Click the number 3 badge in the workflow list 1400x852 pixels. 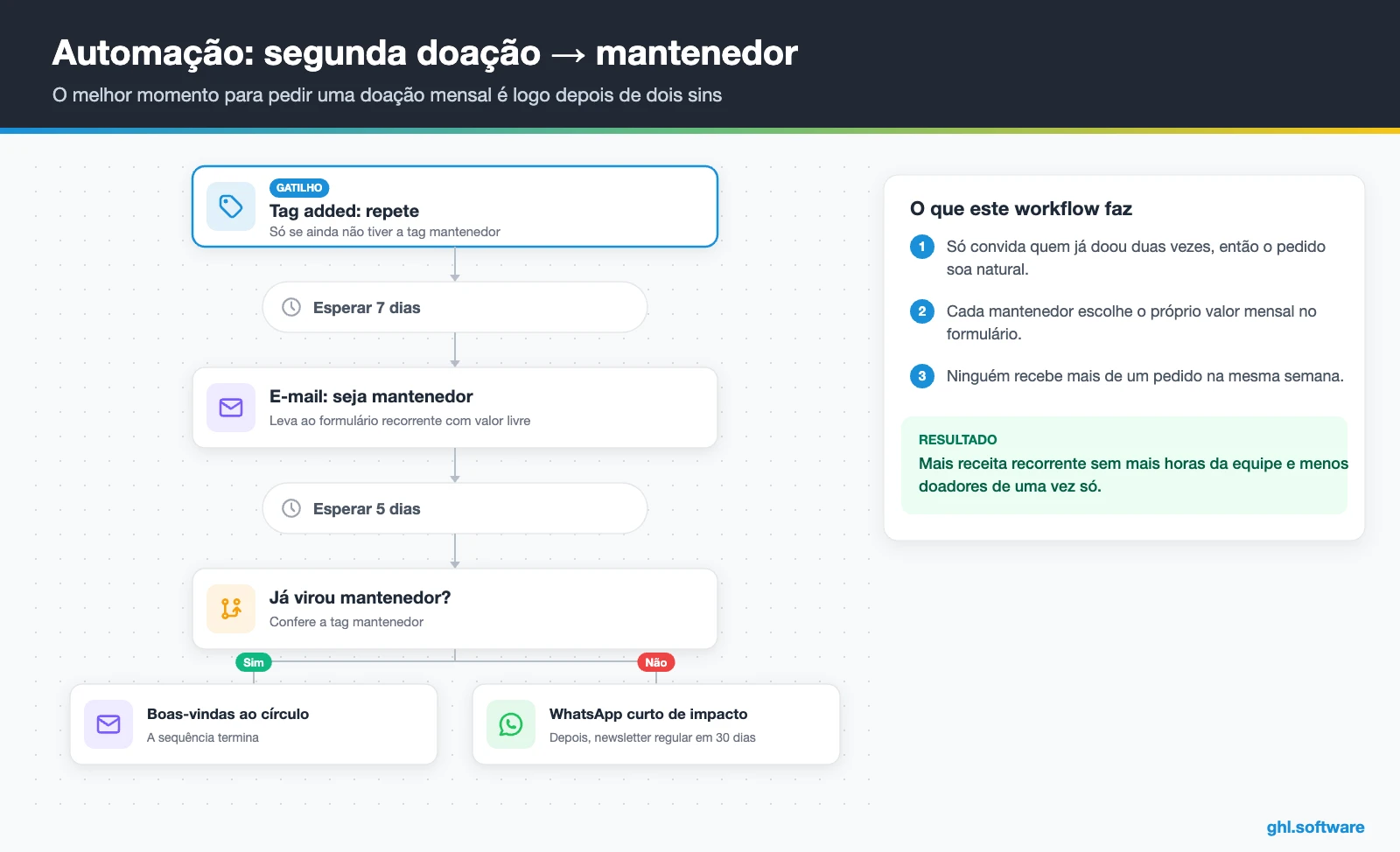tap(922, 376)
